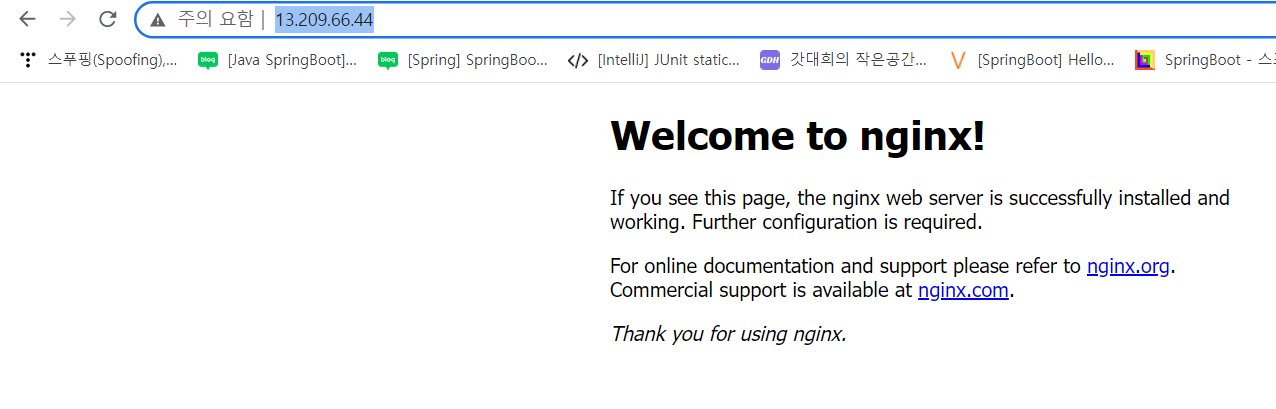Click the 'Welcome to nginx!' heading
1276x409 pixels.
click(x=798, y=136)
